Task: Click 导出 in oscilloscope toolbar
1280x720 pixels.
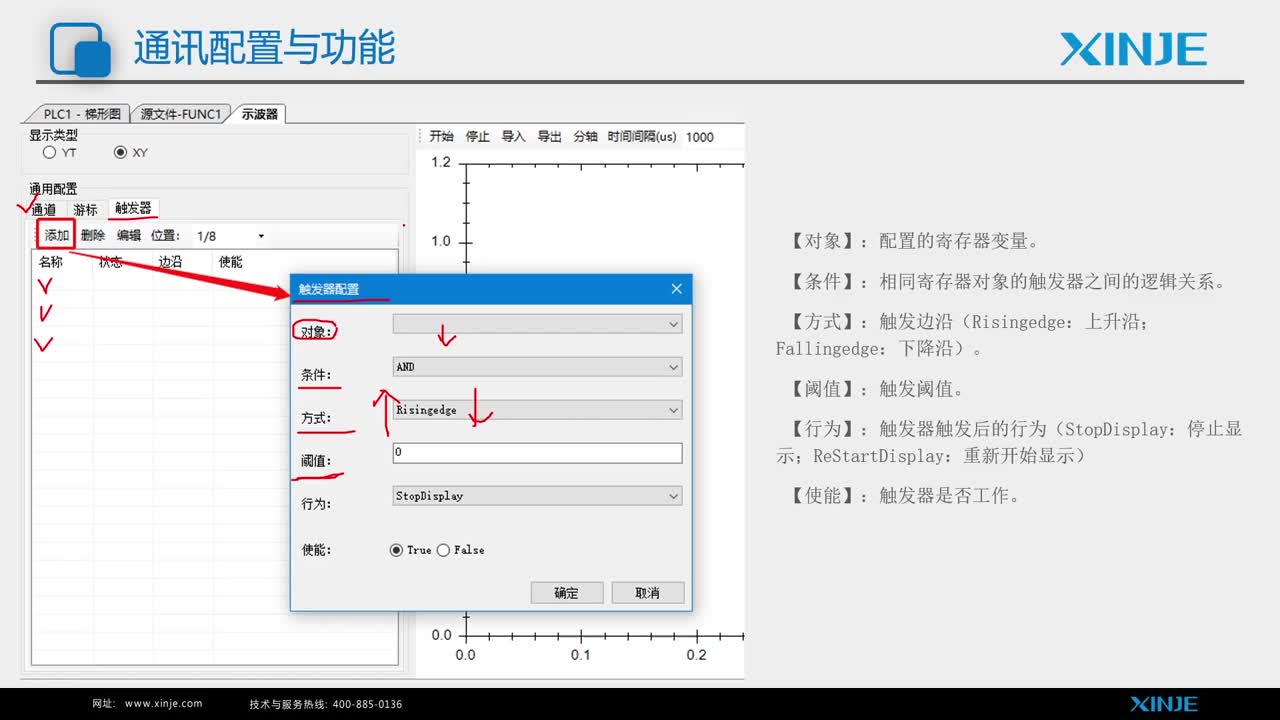Action: click(x=550, y=137)
